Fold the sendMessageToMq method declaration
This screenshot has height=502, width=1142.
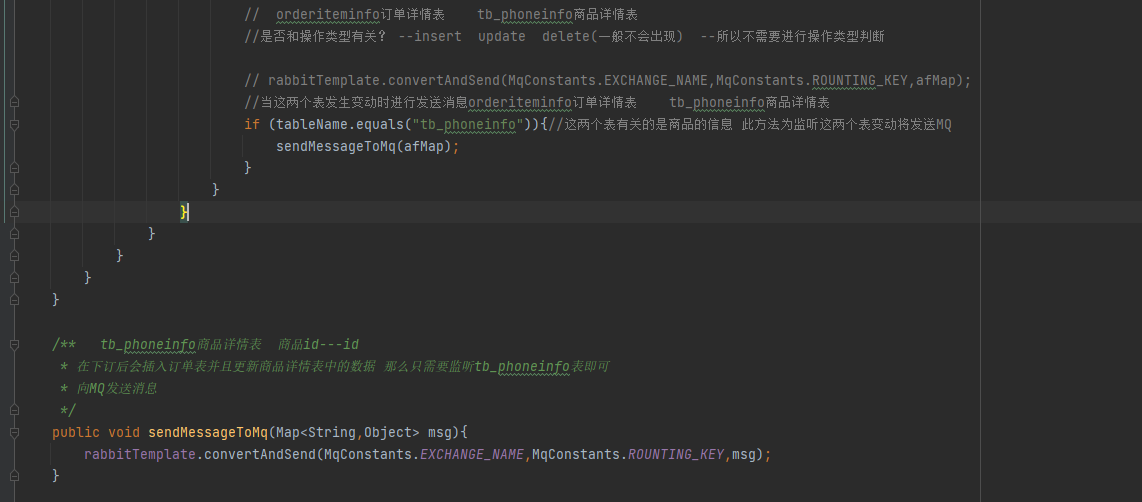pos(13,432)
